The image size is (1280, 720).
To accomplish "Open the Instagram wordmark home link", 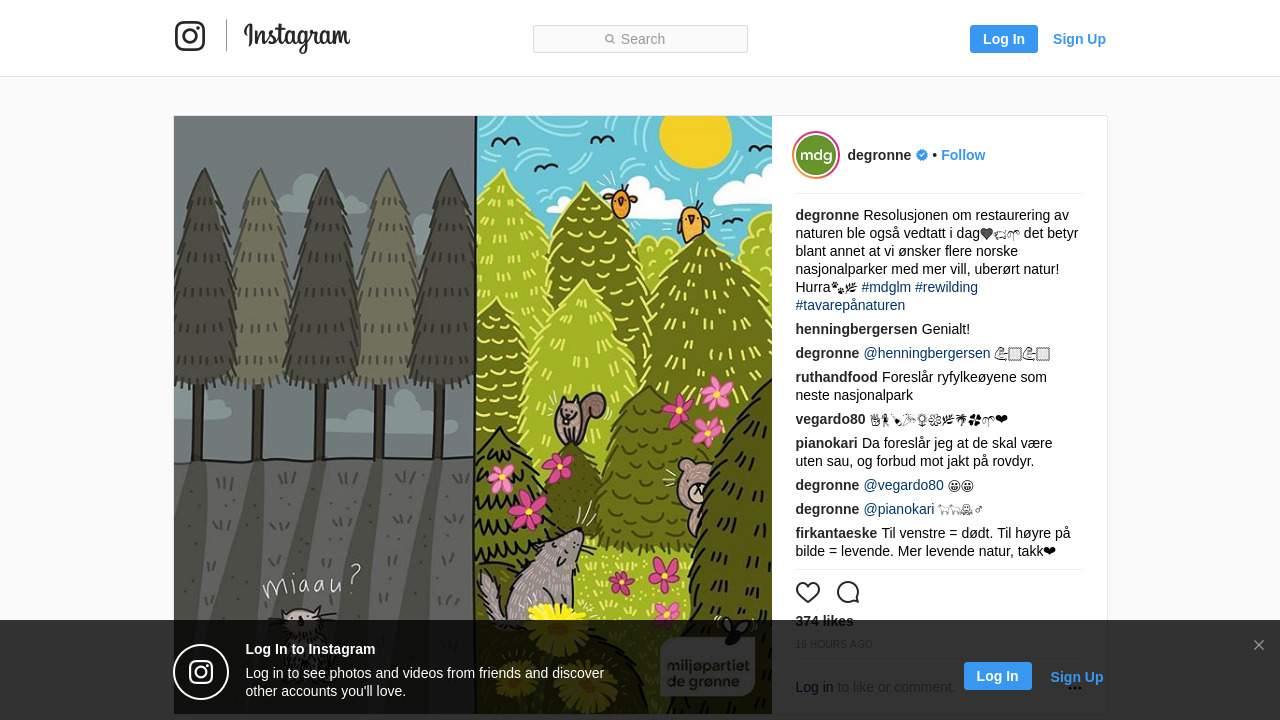I will coord(297,37).
